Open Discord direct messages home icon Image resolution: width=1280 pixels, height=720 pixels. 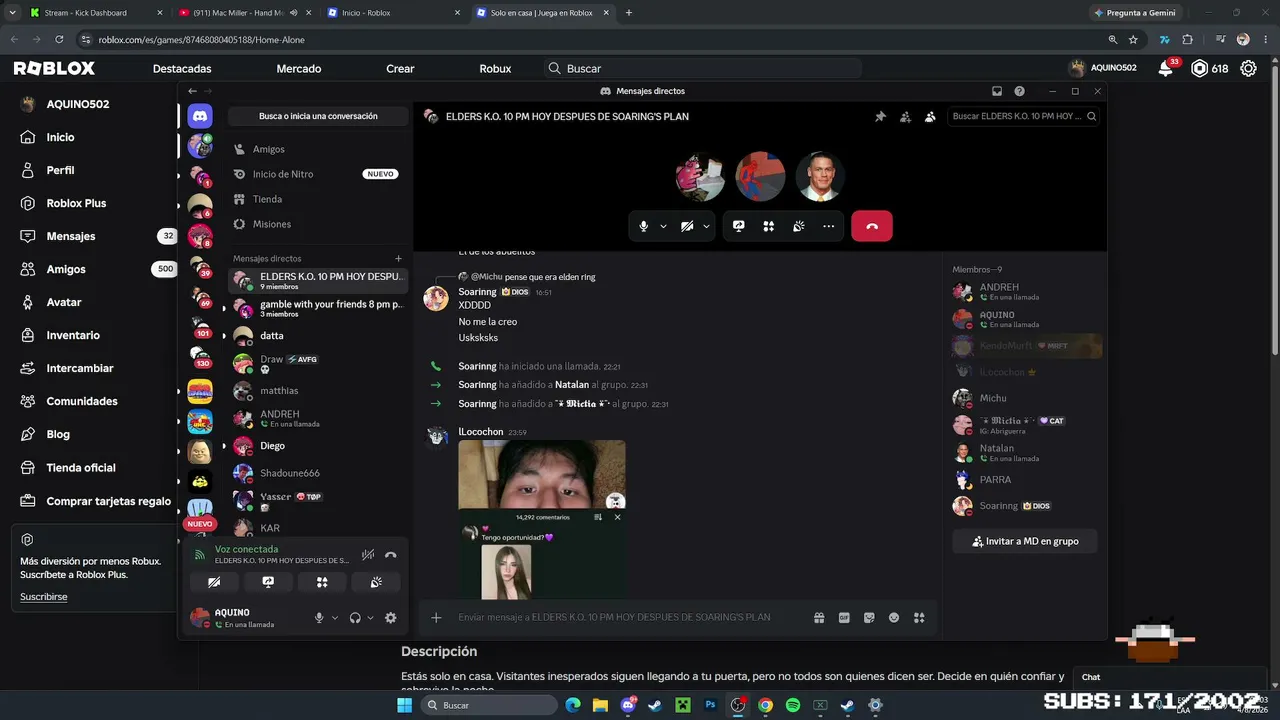(x=200, y=116)
